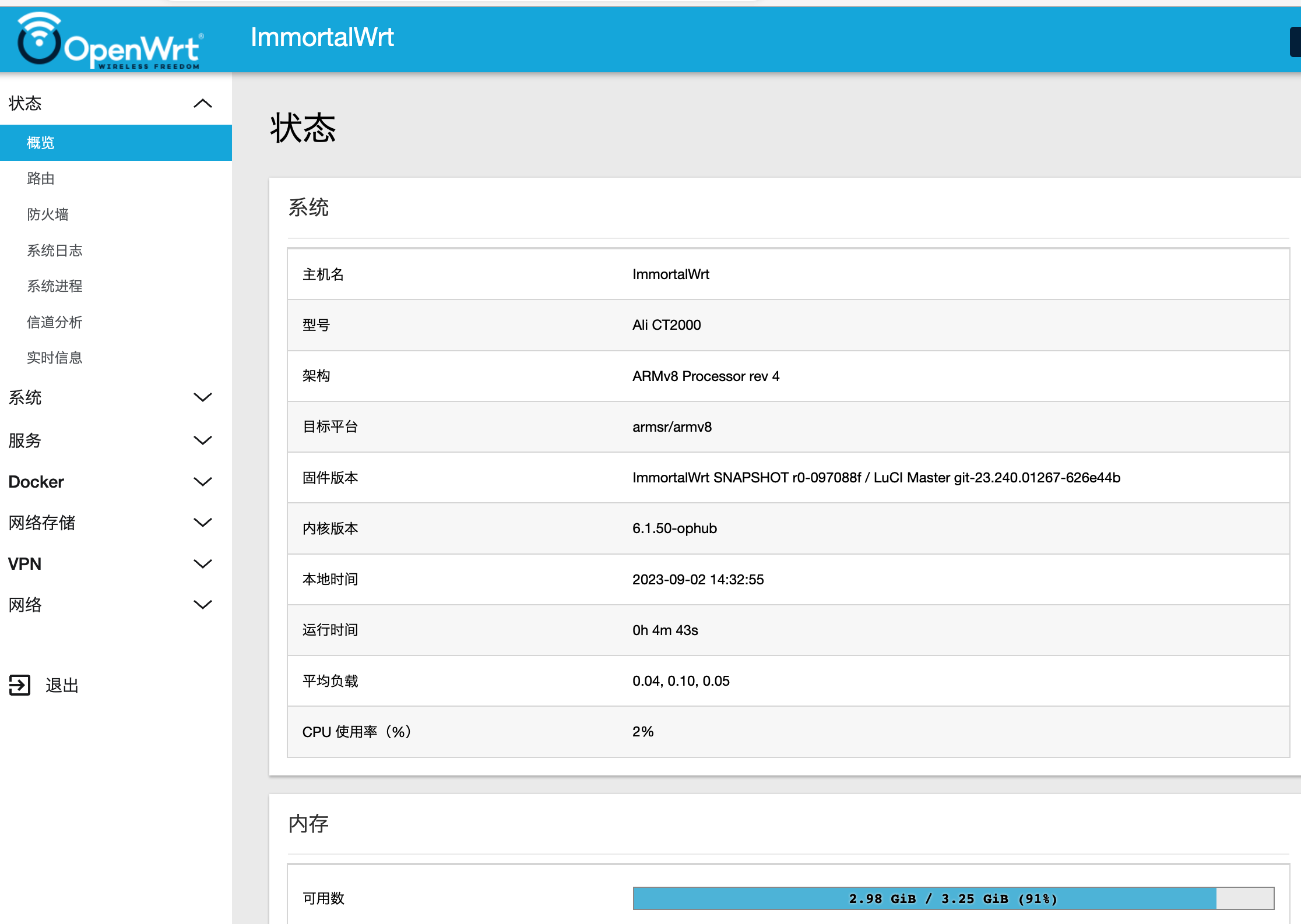Click the 目标平台 row label
The image size is (1301, 924).
click(330, 427)
